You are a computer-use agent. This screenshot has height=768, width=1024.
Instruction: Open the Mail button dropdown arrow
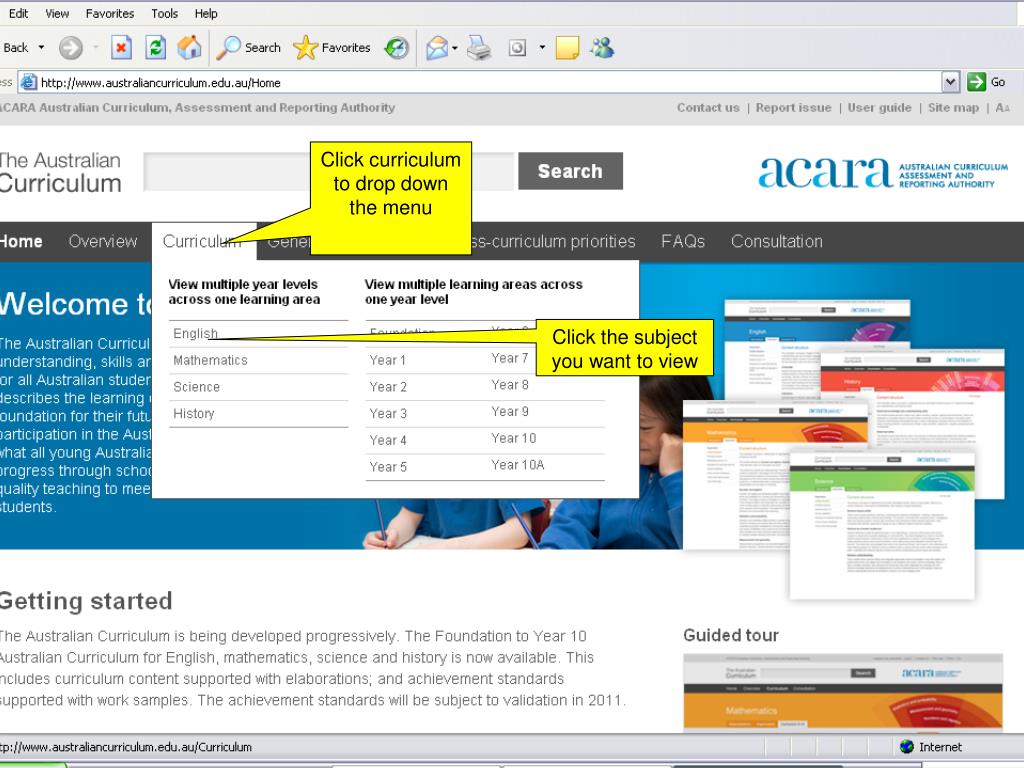tap(455, 48)
